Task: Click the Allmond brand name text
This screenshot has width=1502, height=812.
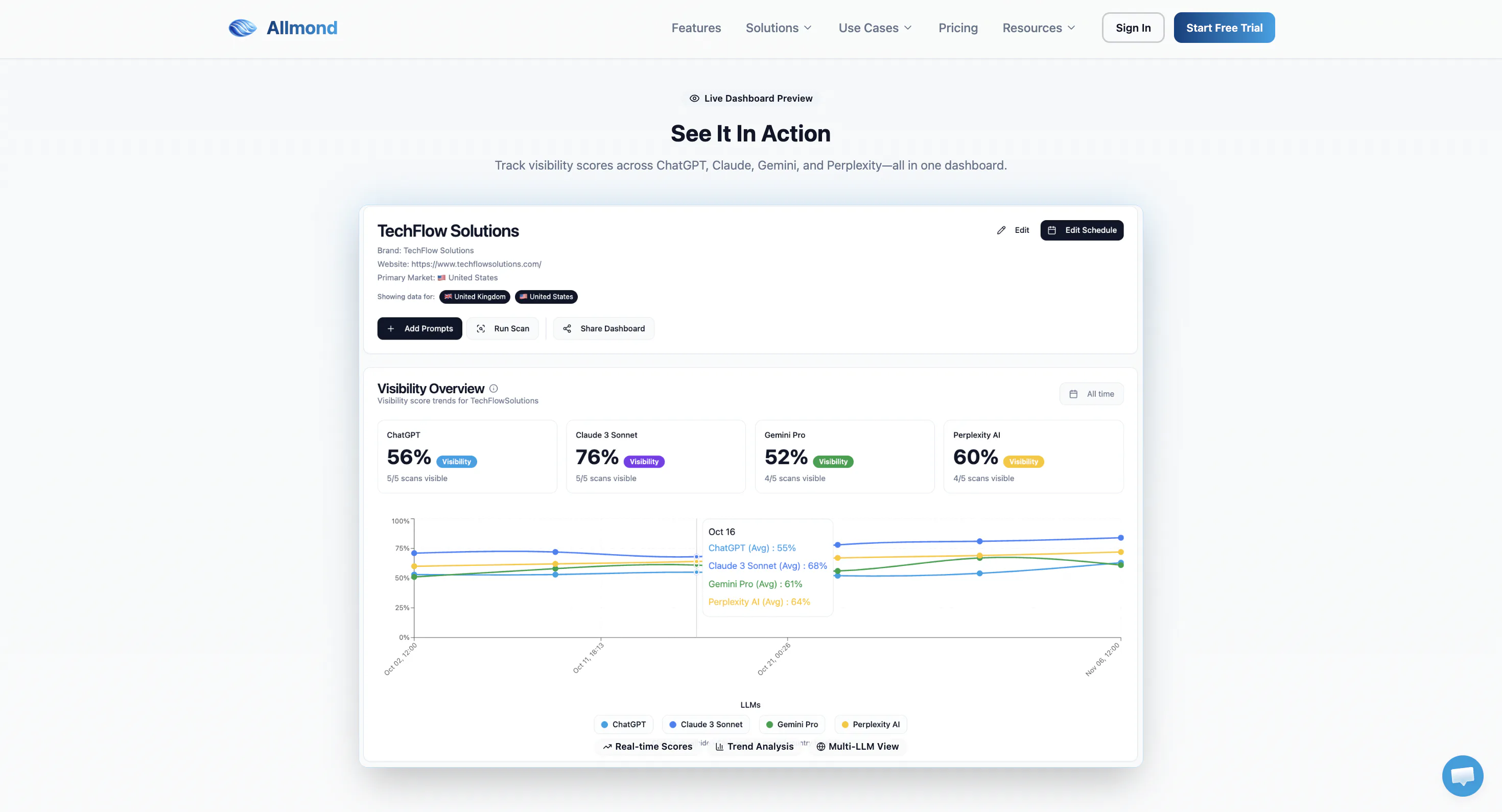Action: [x=302, y=28]
